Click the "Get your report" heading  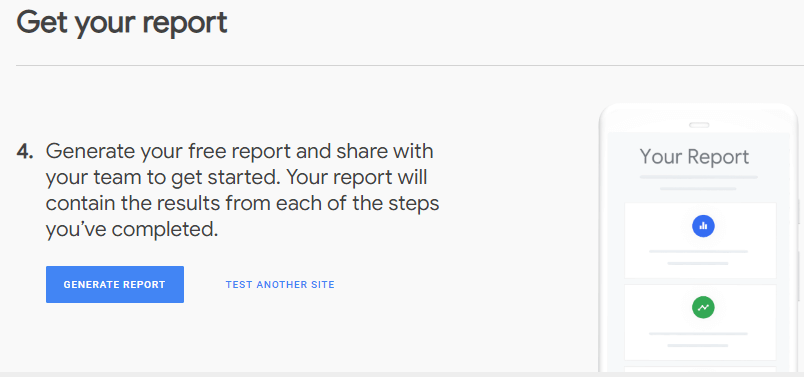click(x=122, y=23)
